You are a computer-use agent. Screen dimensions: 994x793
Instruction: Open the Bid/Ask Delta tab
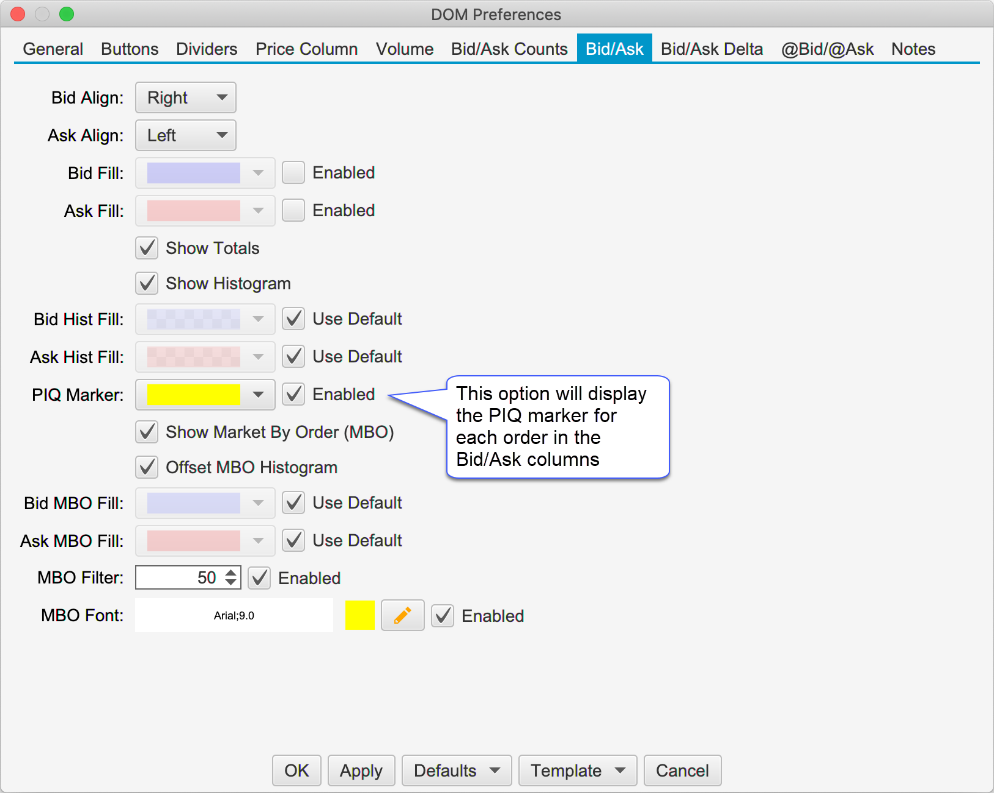click(712, 49)
